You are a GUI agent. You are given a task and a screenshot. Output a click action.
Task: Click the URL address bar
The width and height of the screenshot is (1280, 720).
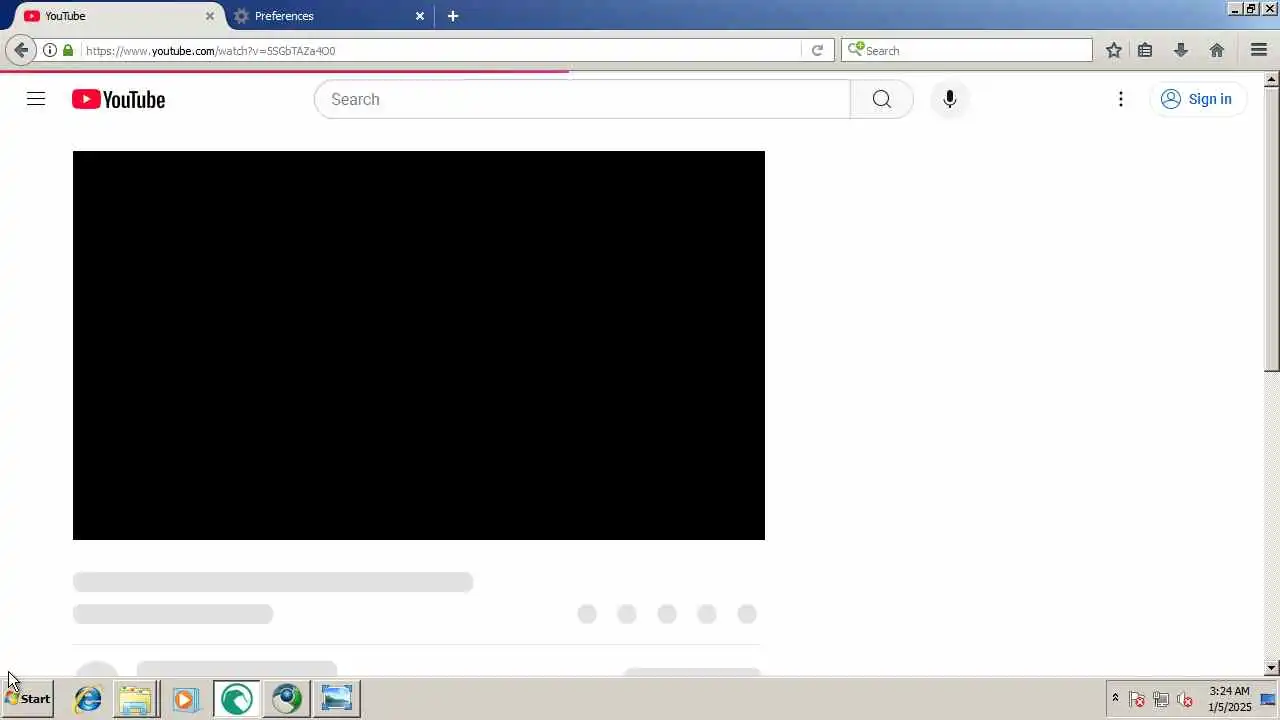(440, 50)
